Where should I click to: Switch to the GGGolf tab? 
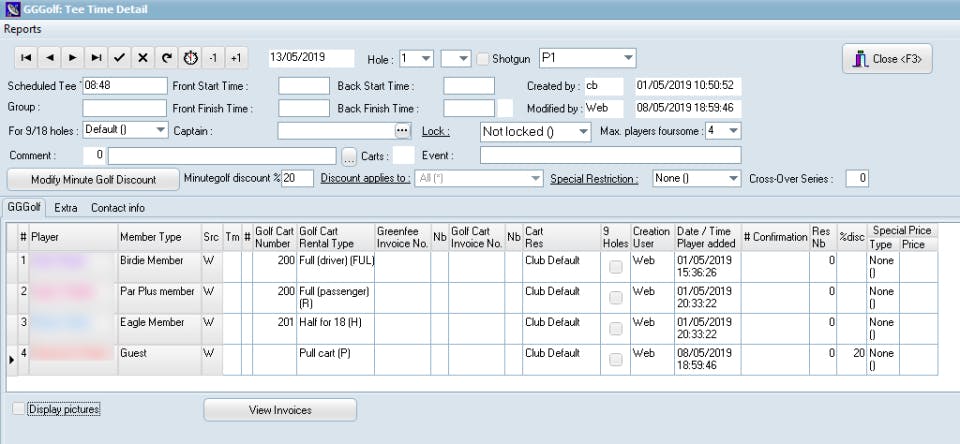(24, 207)
